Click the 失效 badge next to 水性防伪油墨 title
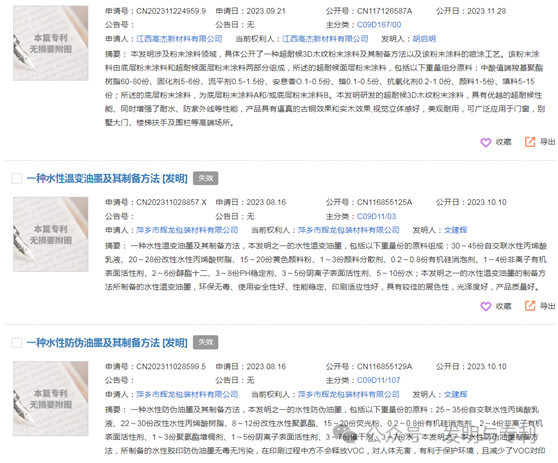Screen dimensions: 558x463 (x=206, y=342)
